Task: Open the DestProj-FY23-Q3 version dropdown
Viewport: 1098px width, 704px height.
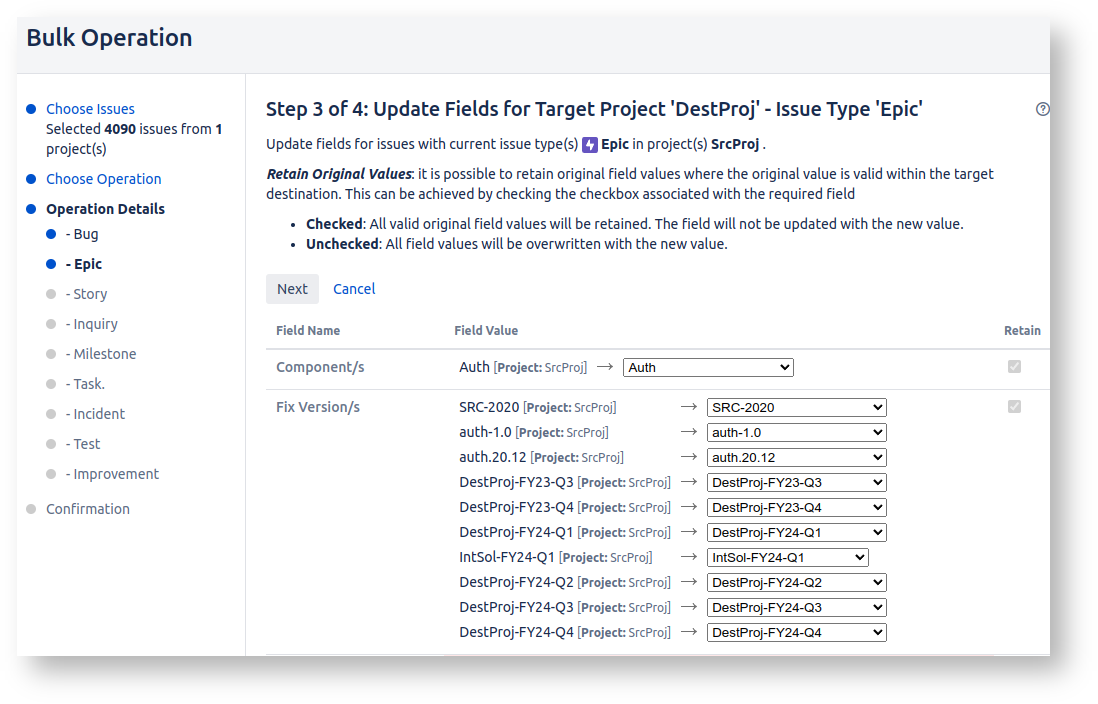Action: coord(796,483)
